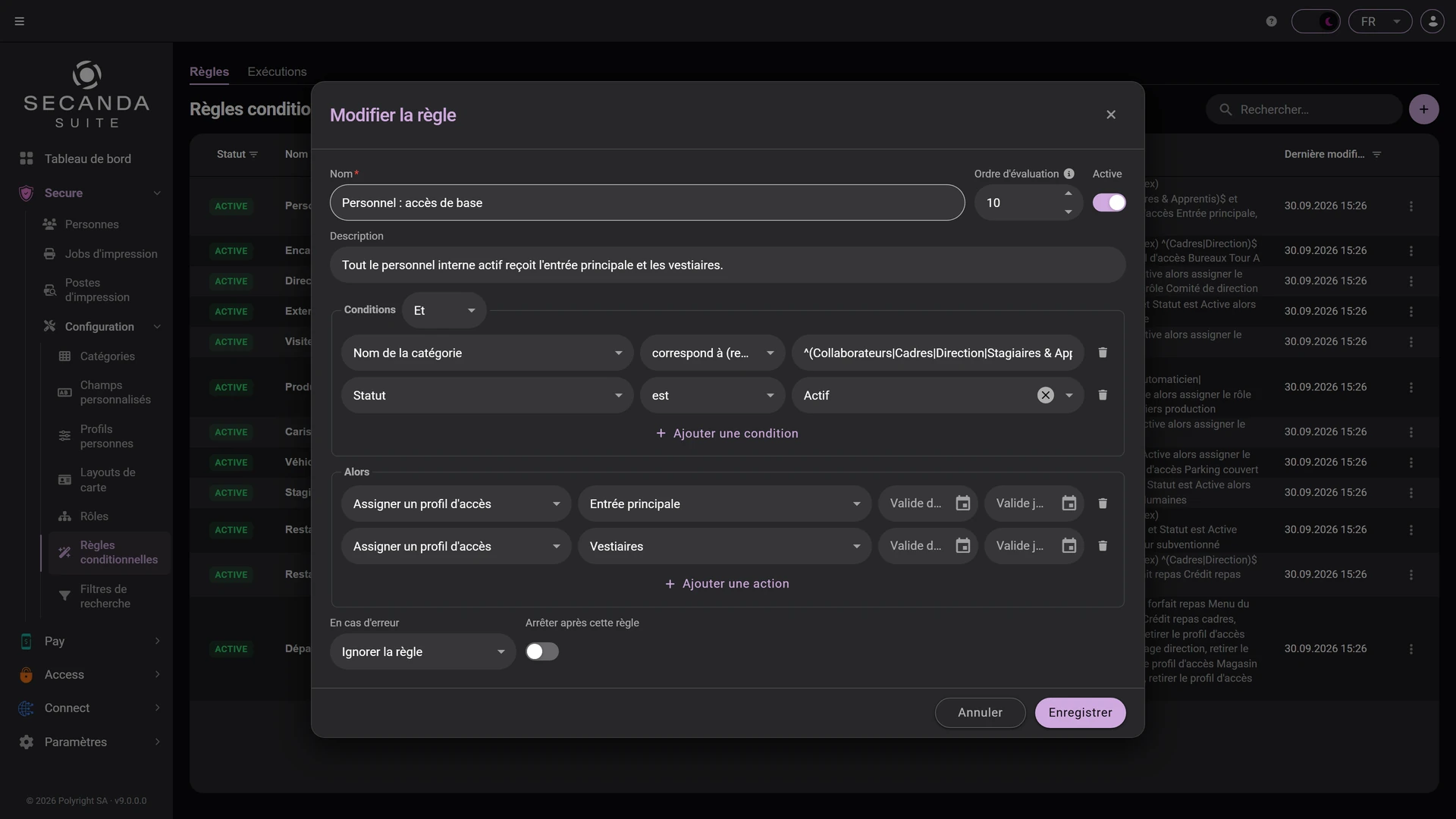Open the user account menu
Screen dimensions: 1456x819
pyautogui.click(x=1432, y=21)
